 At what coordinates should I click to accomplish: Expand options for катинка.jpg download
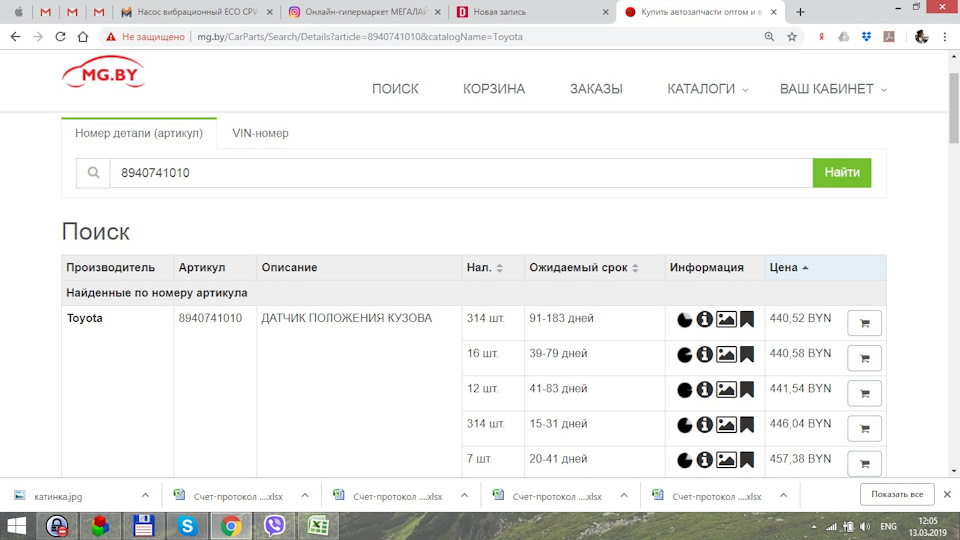[145, 495]
